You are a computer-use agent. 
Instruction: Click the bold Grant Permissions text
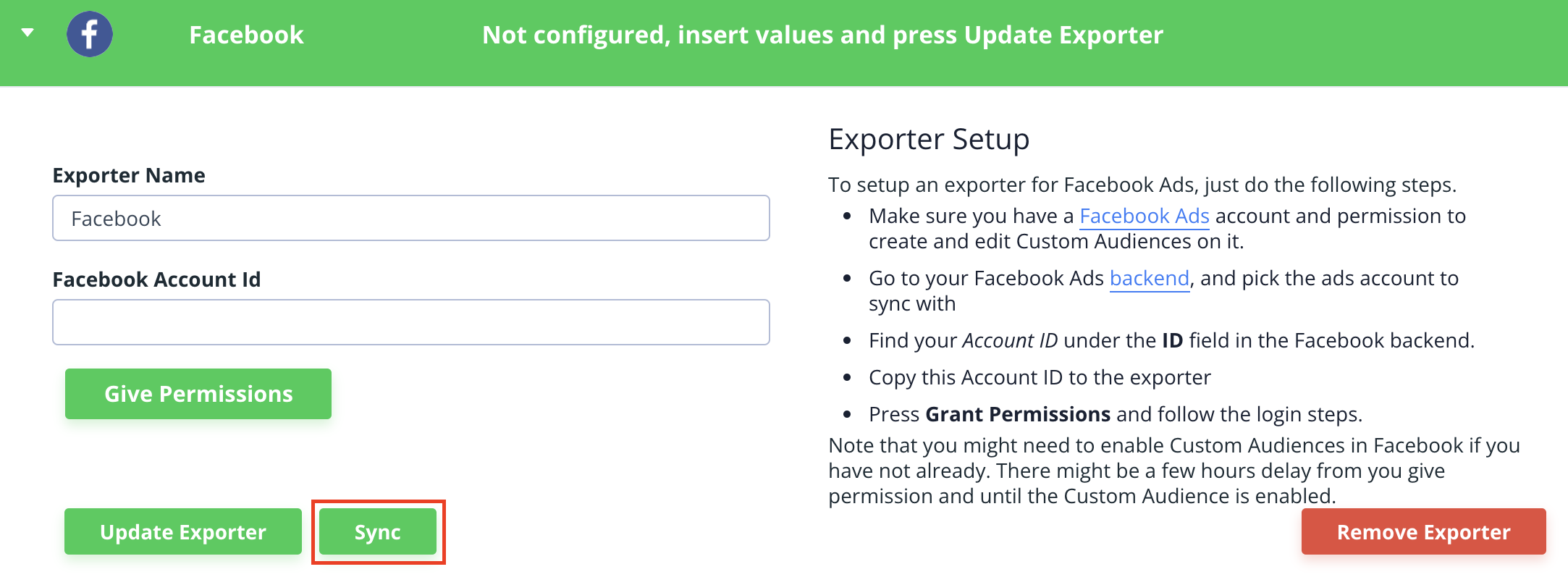[1018, 414]
